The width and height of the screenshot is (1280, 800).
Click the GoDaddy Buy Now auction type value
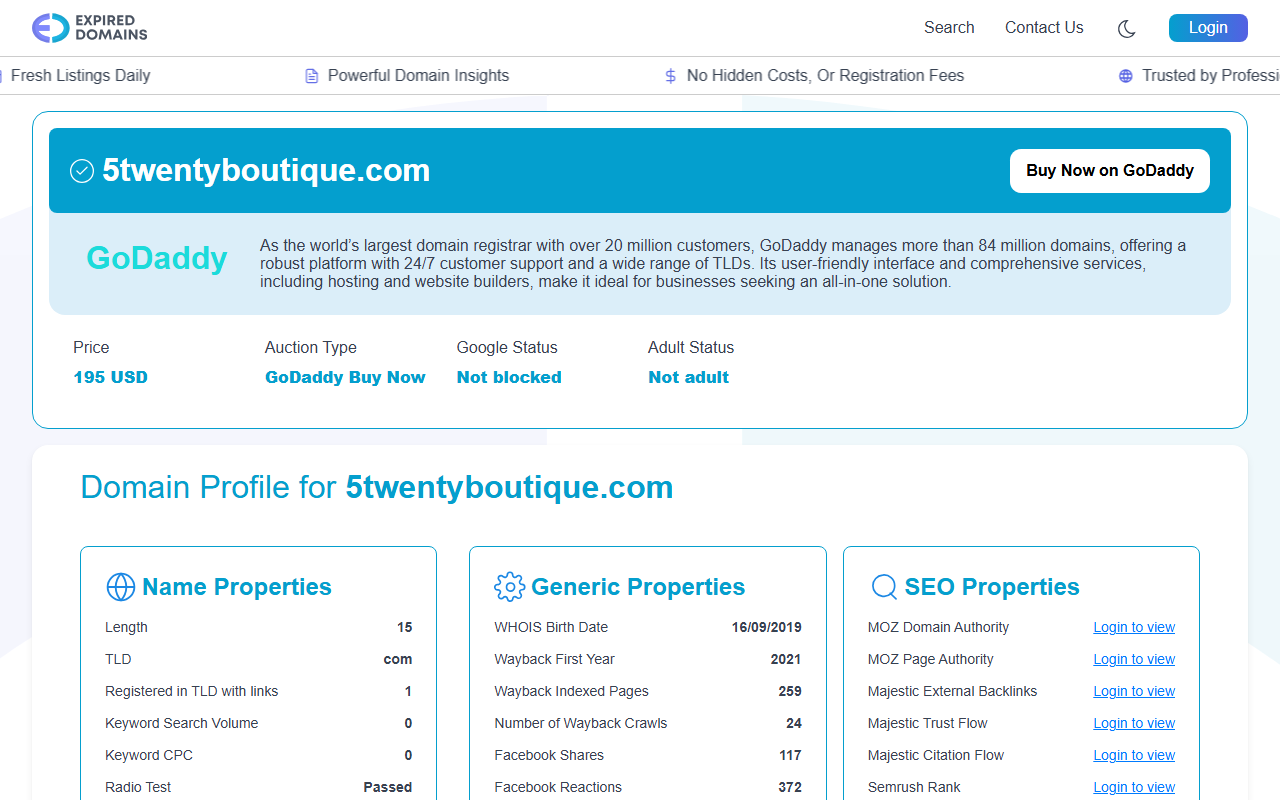coord(345,378)
